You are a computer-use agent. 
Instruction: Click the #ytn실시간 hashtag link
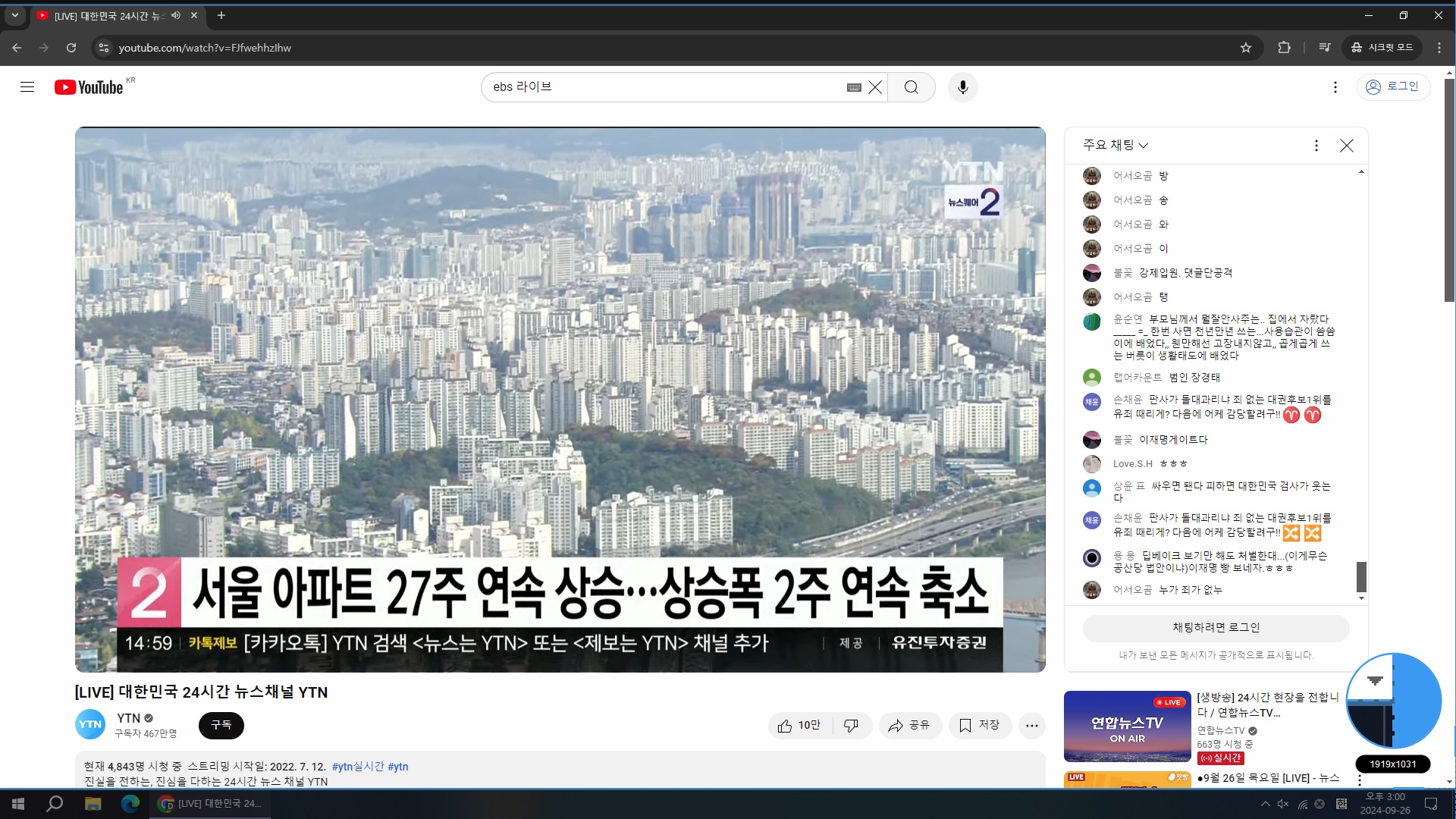(358, 767)
